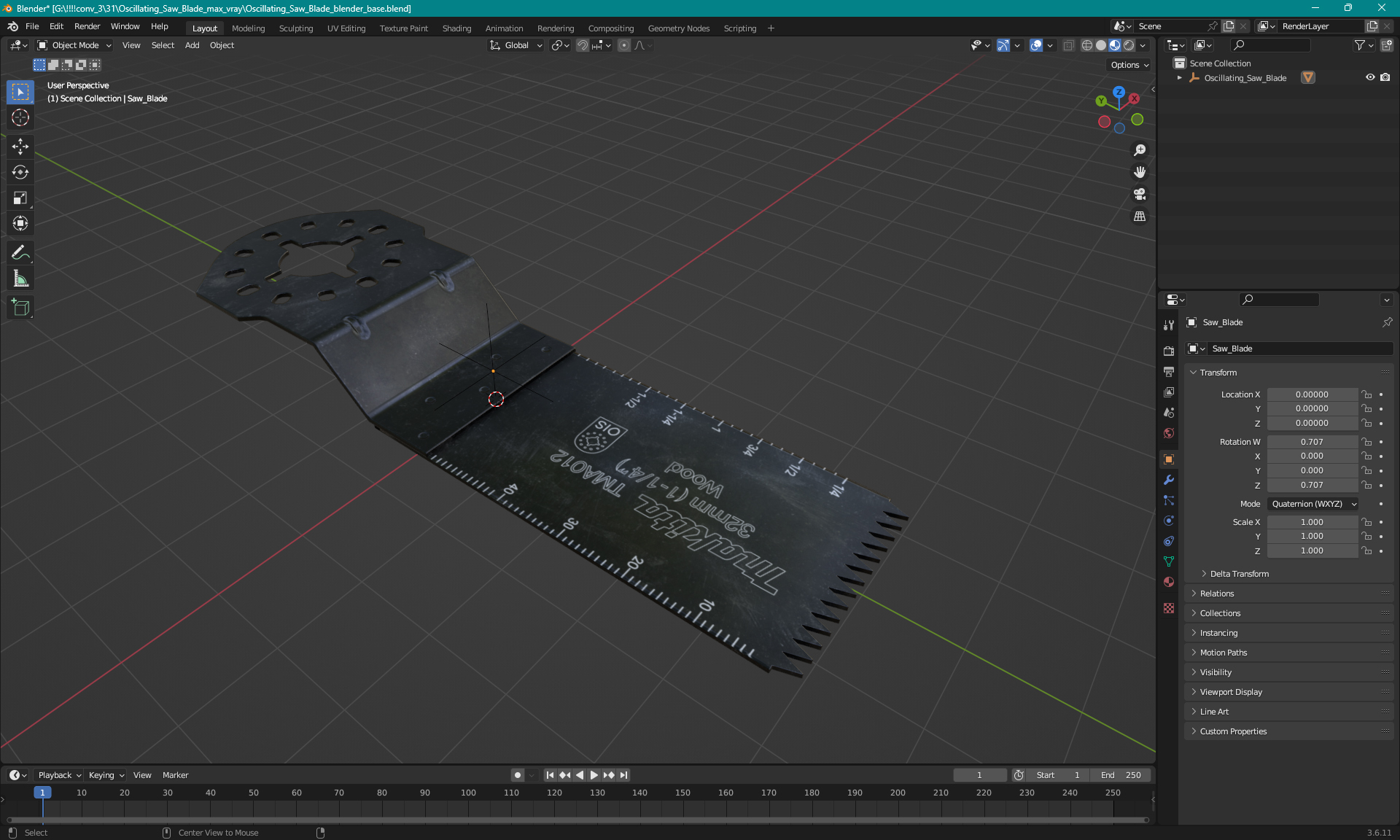Open the viewport Add menu
This screenshot has width=1400, height=840.
click(192, 45)
